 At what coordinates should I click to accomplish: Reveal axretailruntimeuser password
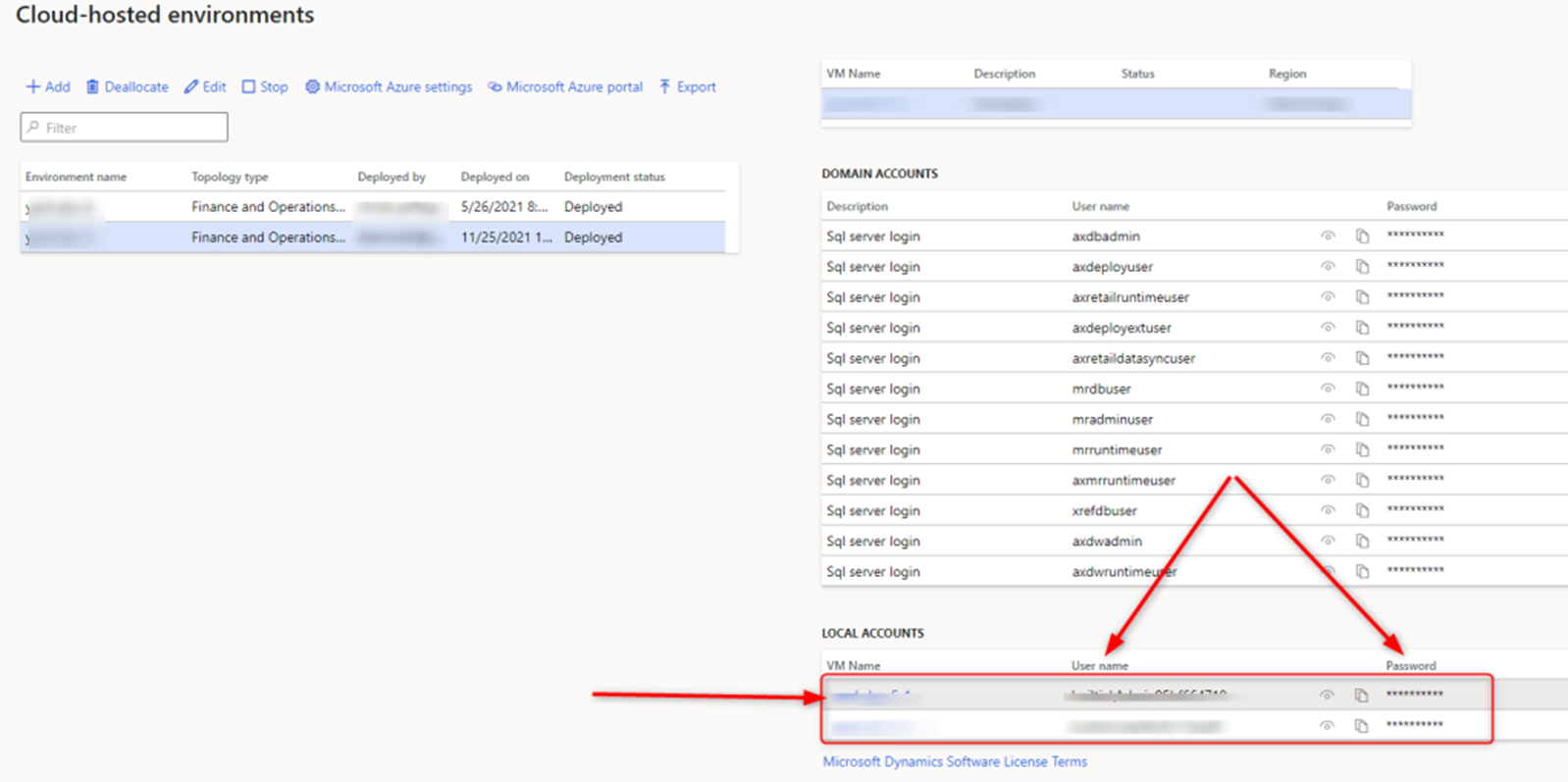(1328, 296)
